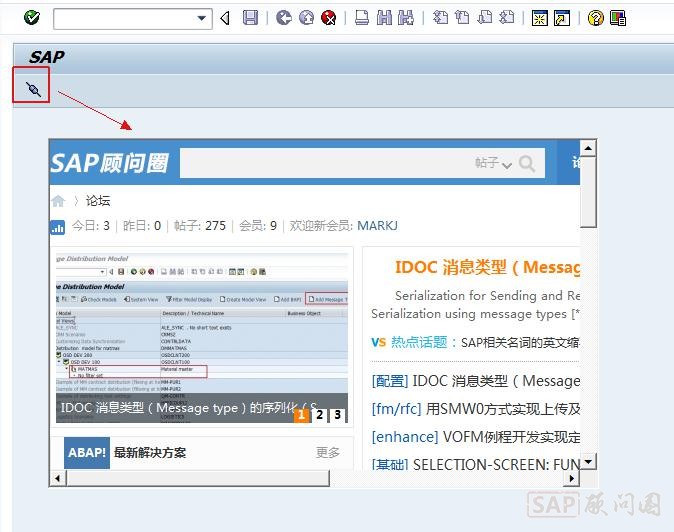Click the red Cancel icon
Image resolution: width=674 pixels, height=532 pixels.
click(329, 18)
